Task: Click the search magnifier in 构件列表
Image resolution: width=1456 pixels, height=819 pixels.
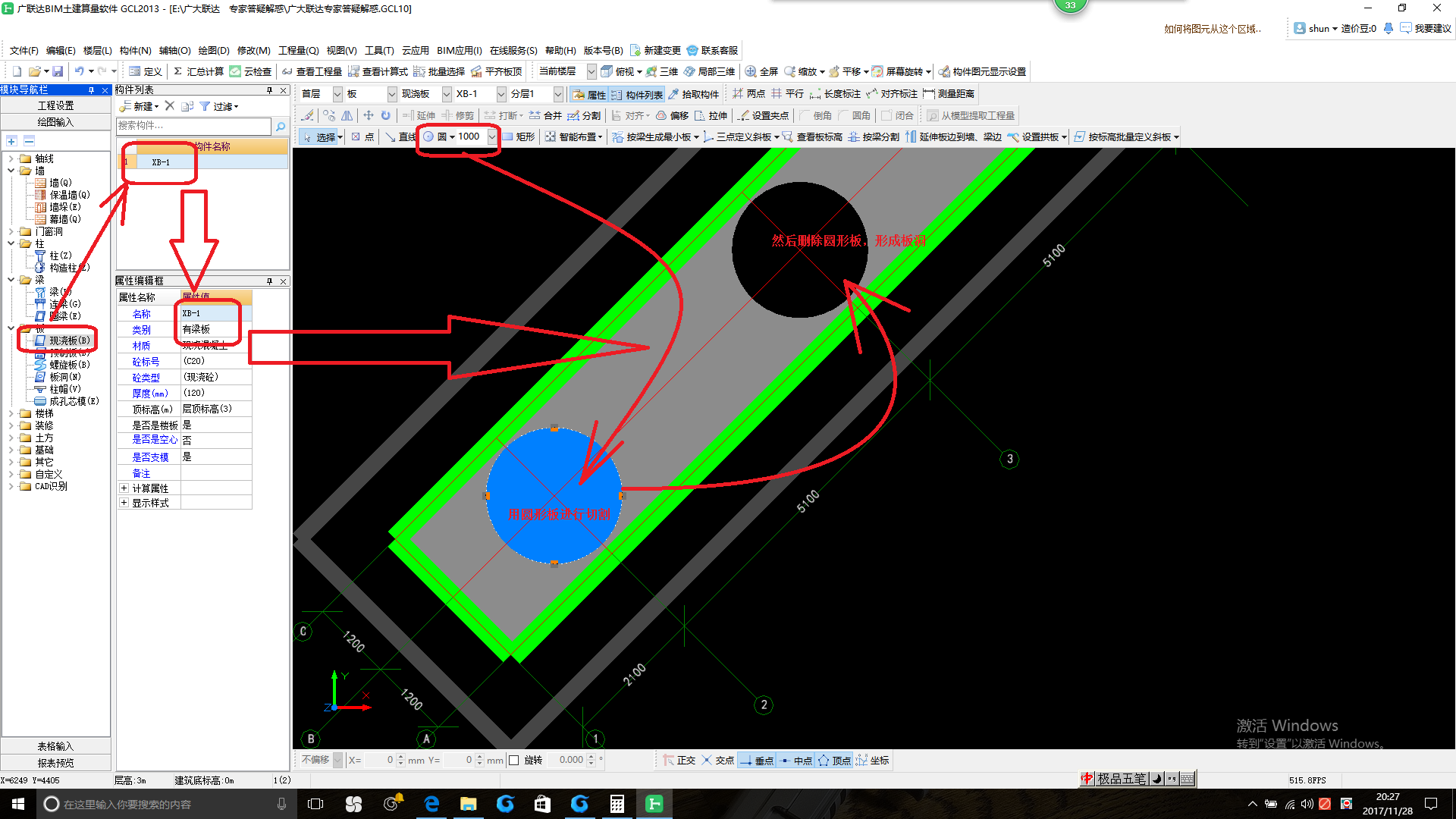Action: click(281, 126)
